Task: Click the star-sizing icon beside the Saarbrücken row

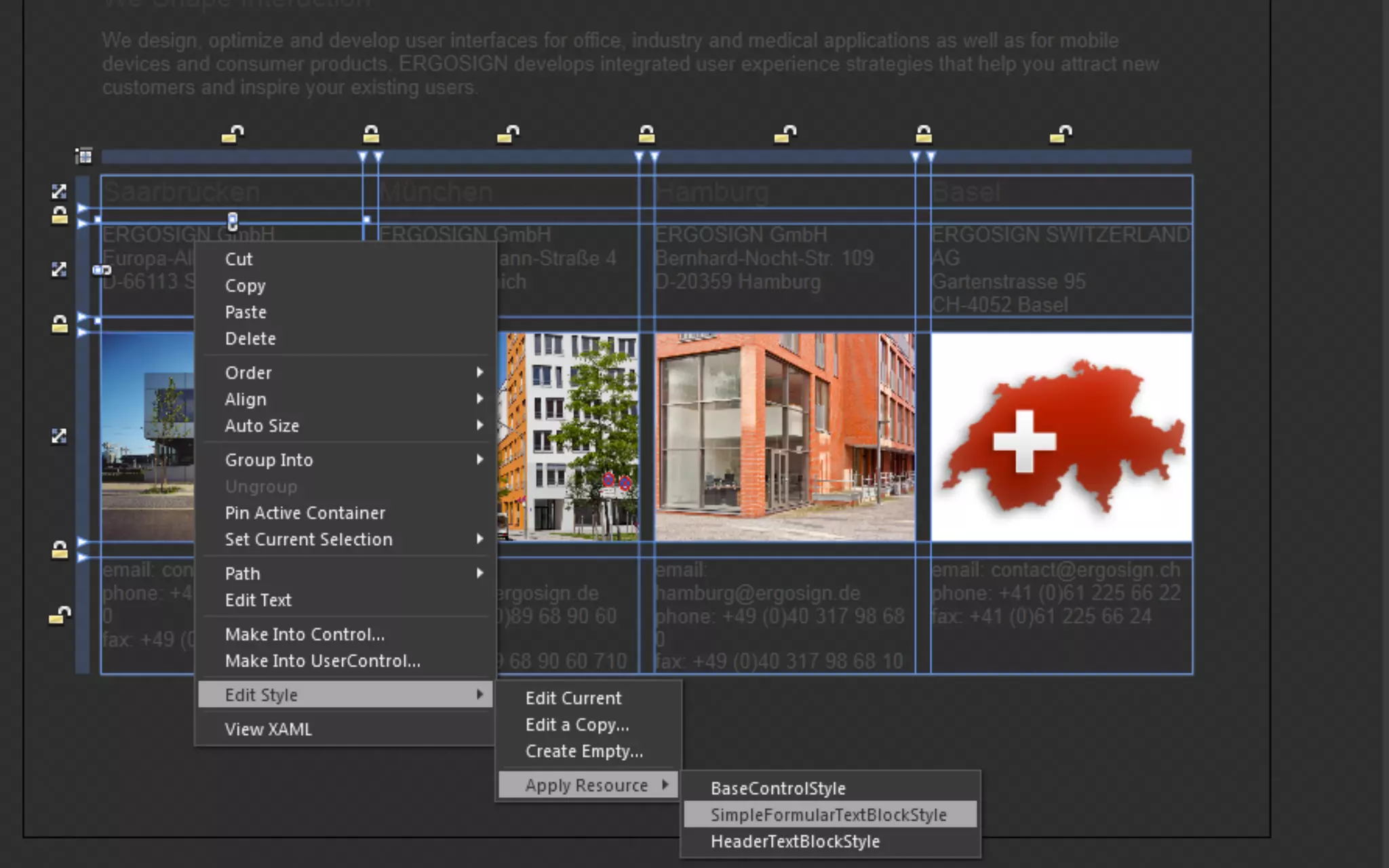Action: (x=59, y=191)
